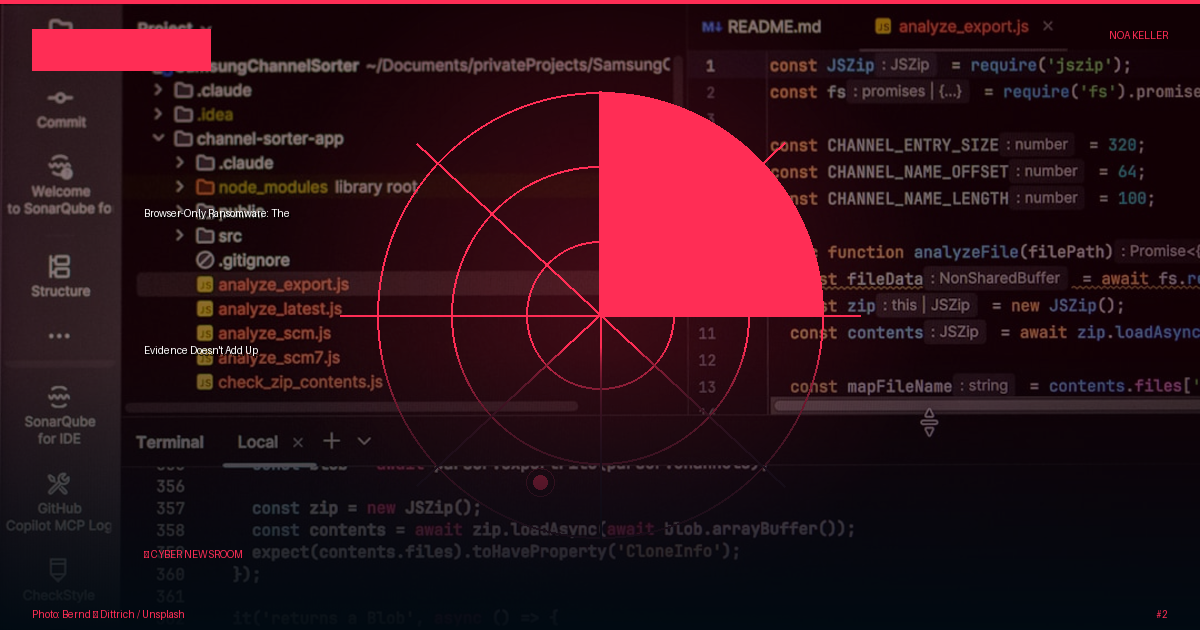Switch to the analyze_export.js tab

(952, 27)
